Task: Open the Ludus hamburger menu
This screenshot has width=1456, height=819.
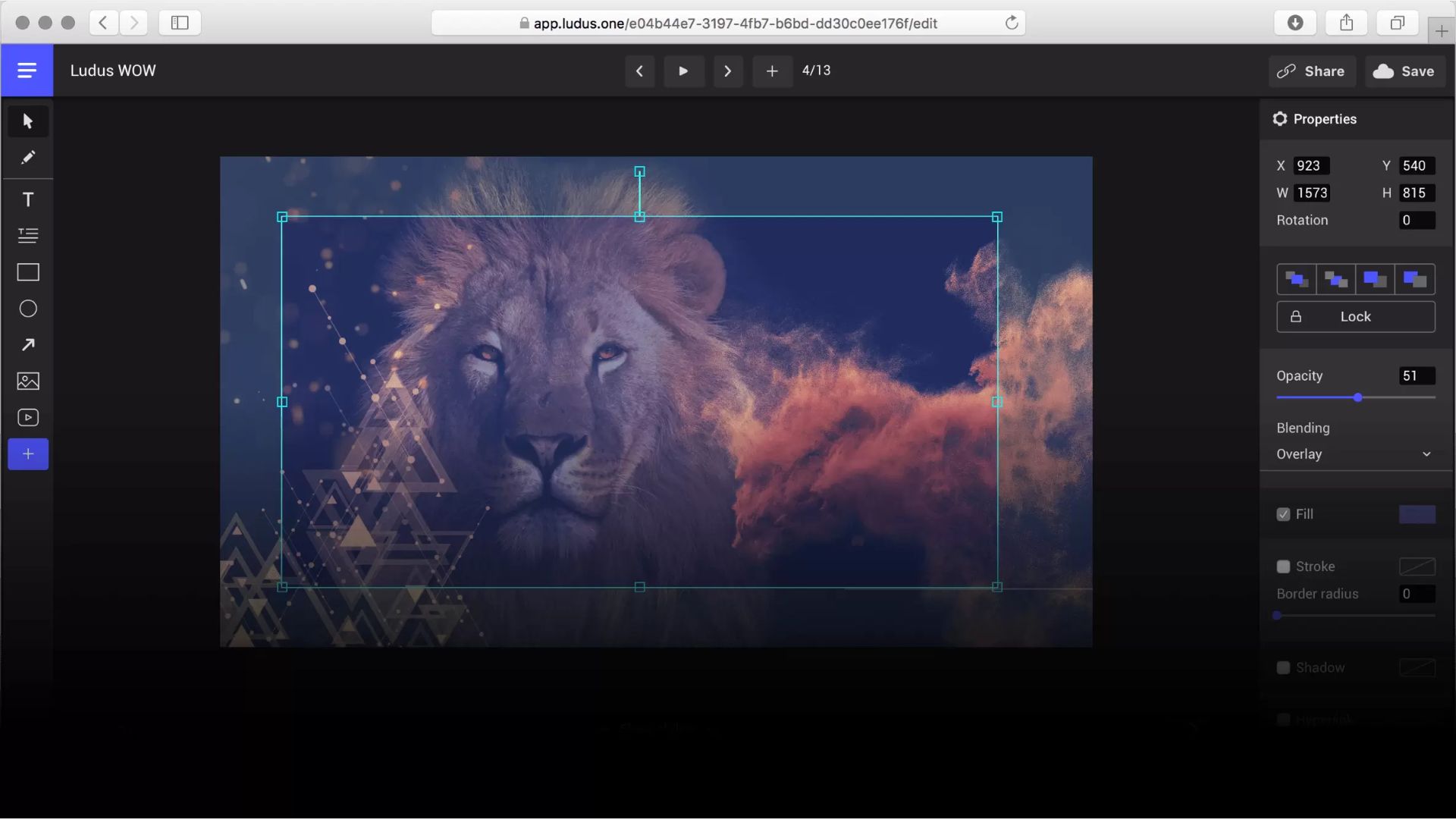Action: [27, 71]
